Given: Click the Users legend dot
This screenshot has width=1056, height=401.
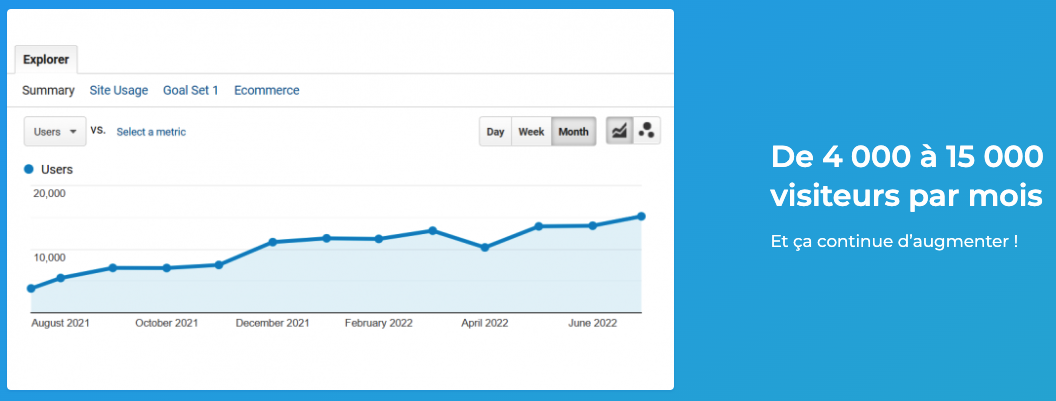Looking at the screenshot, I should point(28,169).
